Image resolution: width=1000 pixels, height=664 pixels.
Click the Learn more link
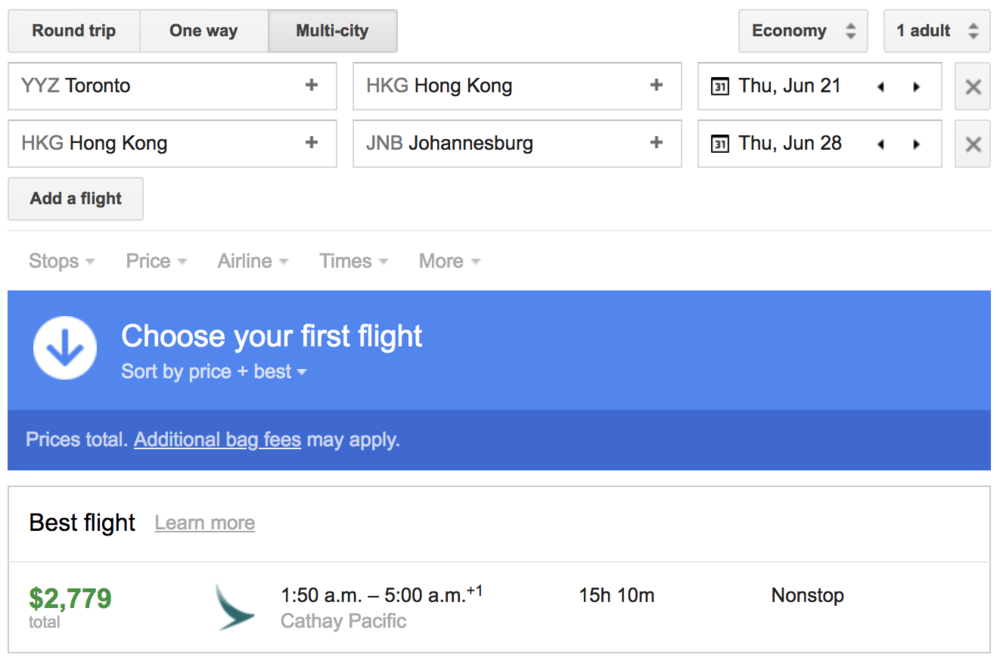pos(205,523)
